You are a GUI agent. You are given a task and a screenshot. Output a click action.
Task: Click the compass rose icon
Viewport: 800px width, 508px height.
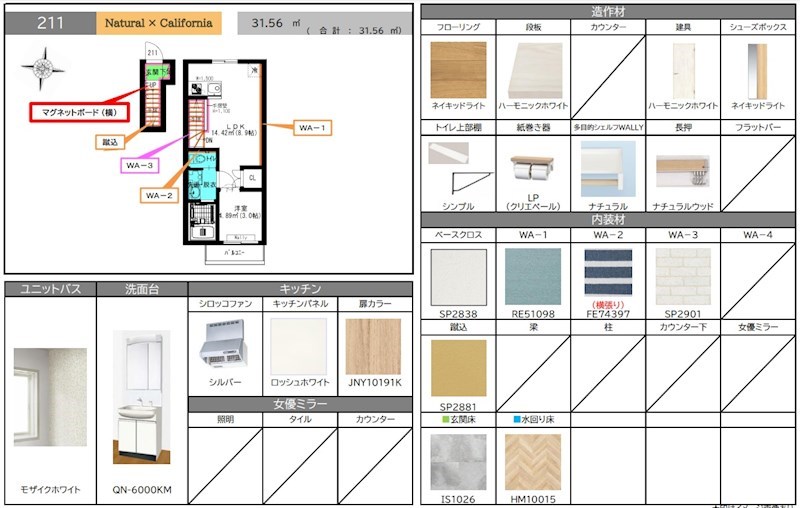(43, 69)
